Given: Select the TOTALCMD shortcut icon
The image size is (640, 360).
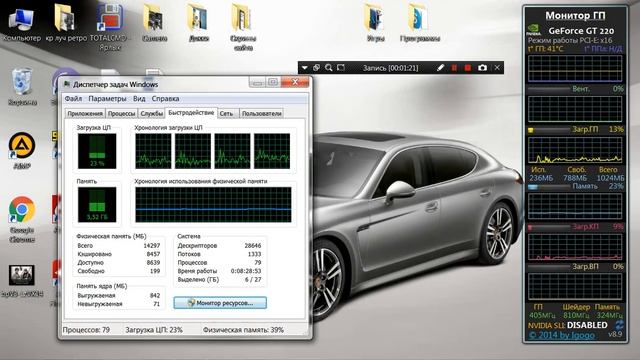Looking at the screenshot, I should (x=110, y=27).
